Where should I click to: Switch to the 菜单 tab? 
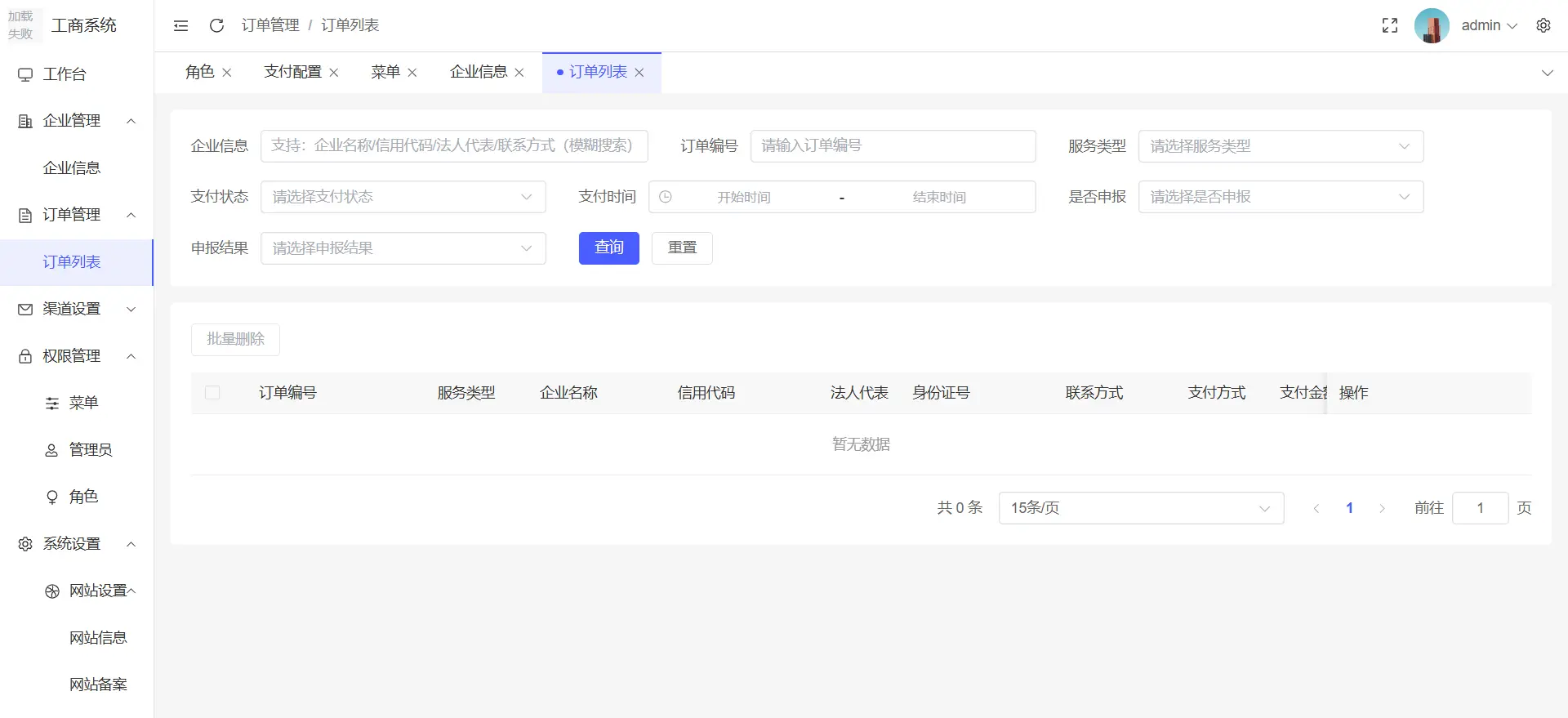(385, 72)
